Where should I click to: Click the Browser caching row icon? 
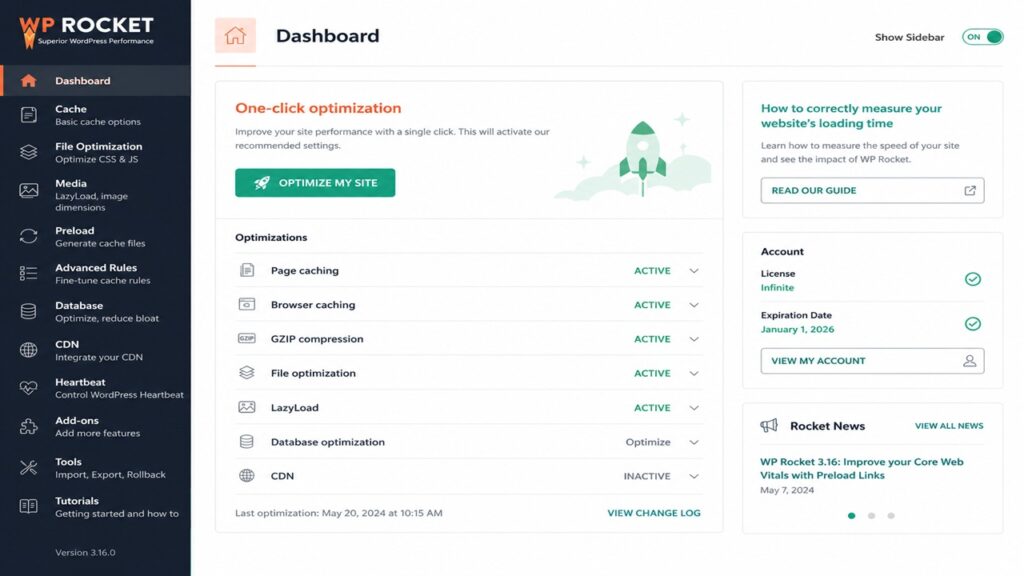tap(247, 304)
